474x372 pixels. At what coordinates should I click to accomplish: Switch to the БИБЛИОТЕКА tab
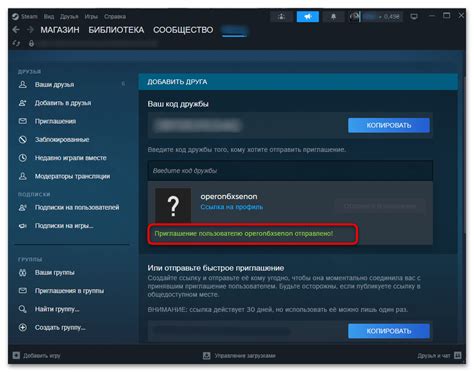pyautogui.click(x=116, y=30)
